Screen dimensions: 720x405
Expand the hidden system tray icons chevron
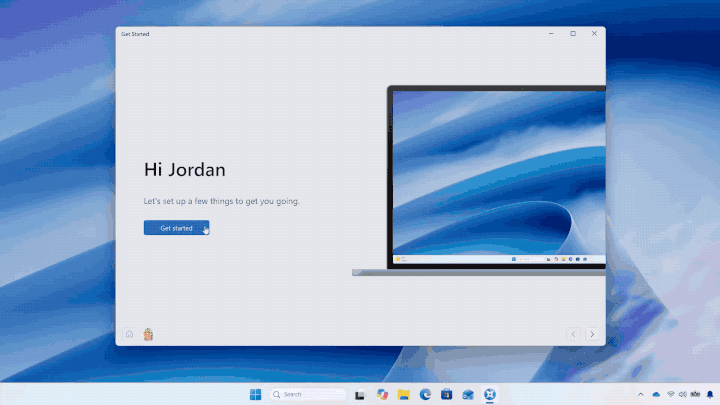click(x=641, y=394)
